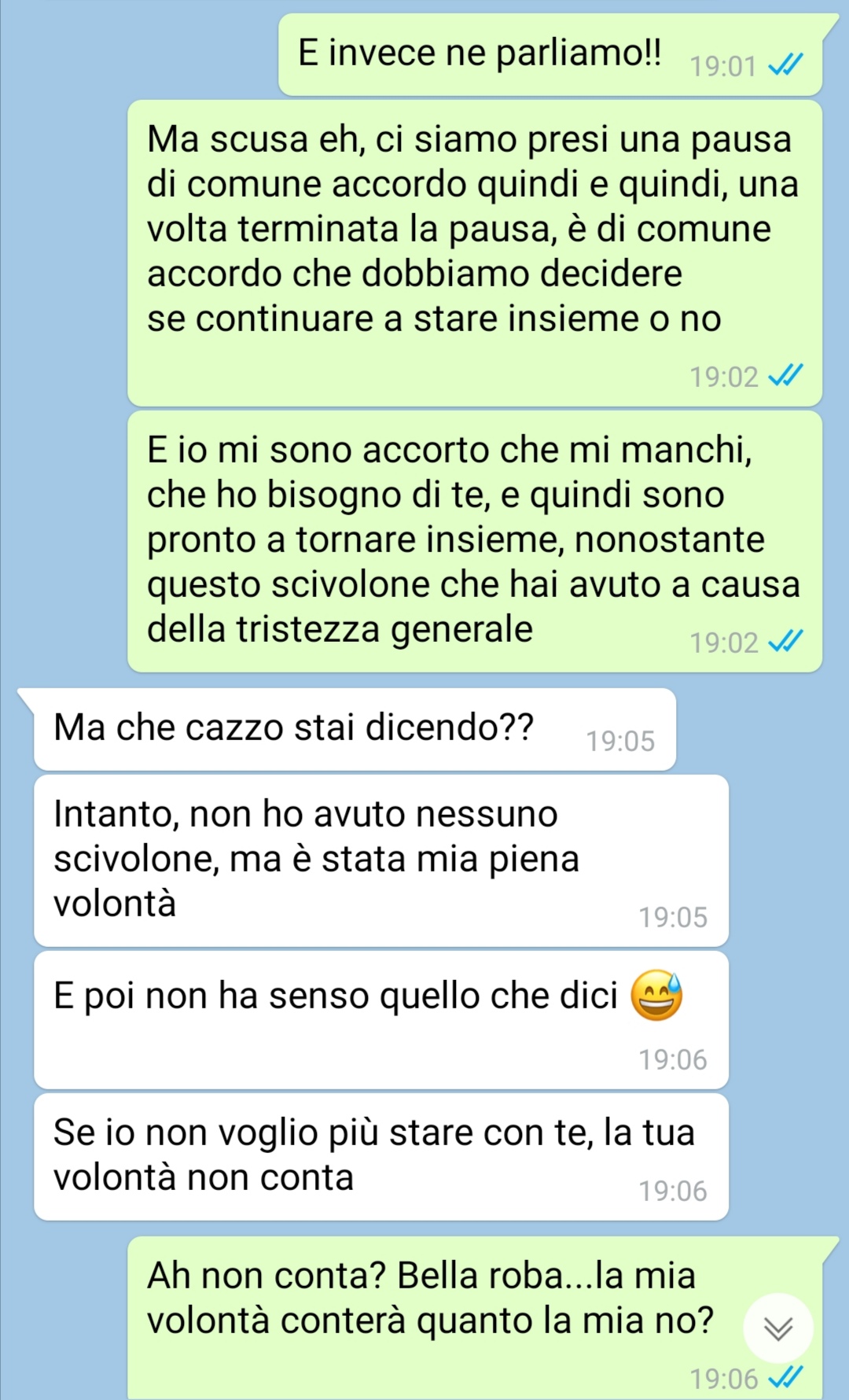Select the message 'E invece ne parliamo!!'

tap(550, 54)
